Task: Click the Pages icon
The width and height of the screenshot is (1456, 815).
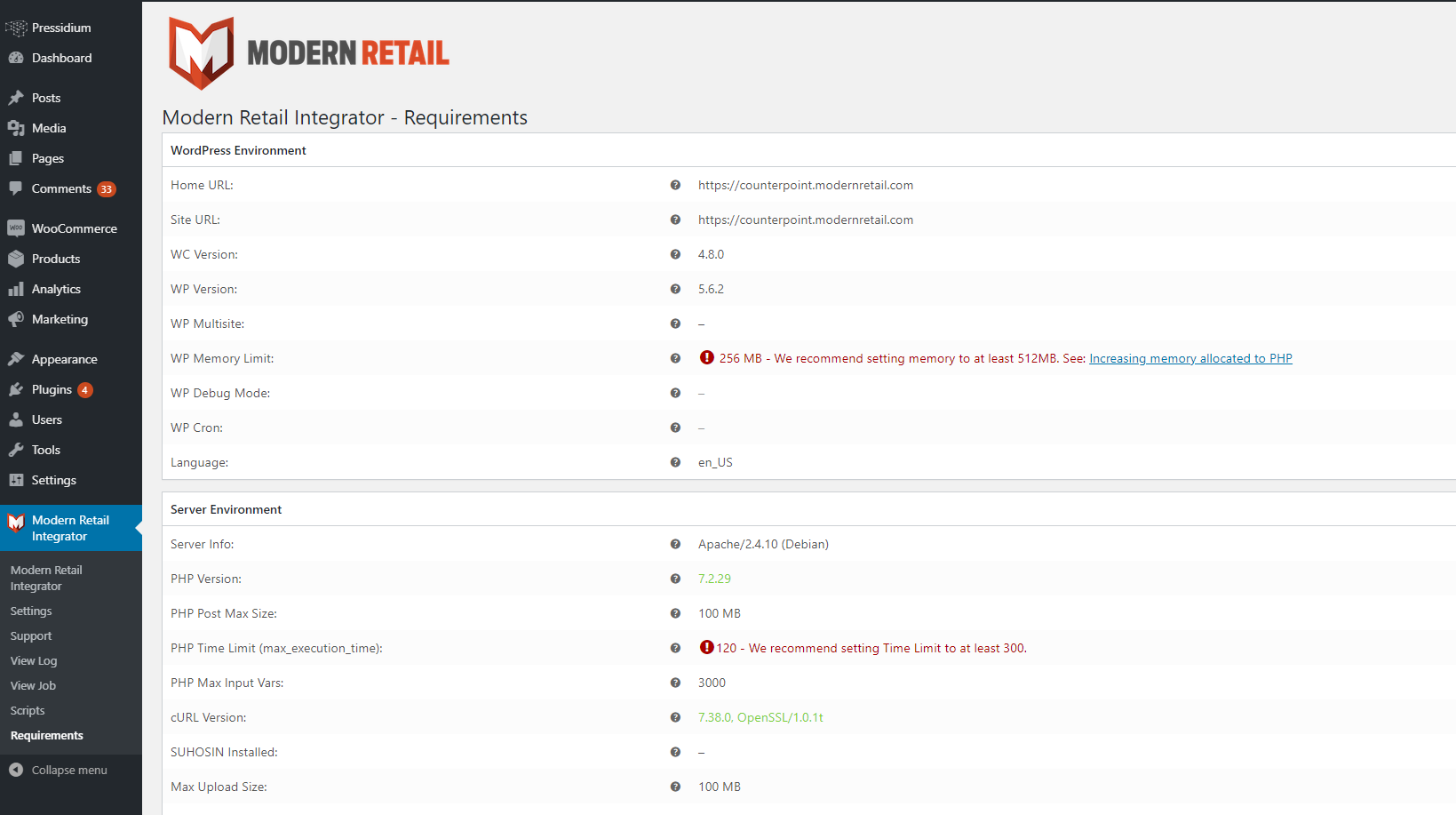Action: pos(16,158)
